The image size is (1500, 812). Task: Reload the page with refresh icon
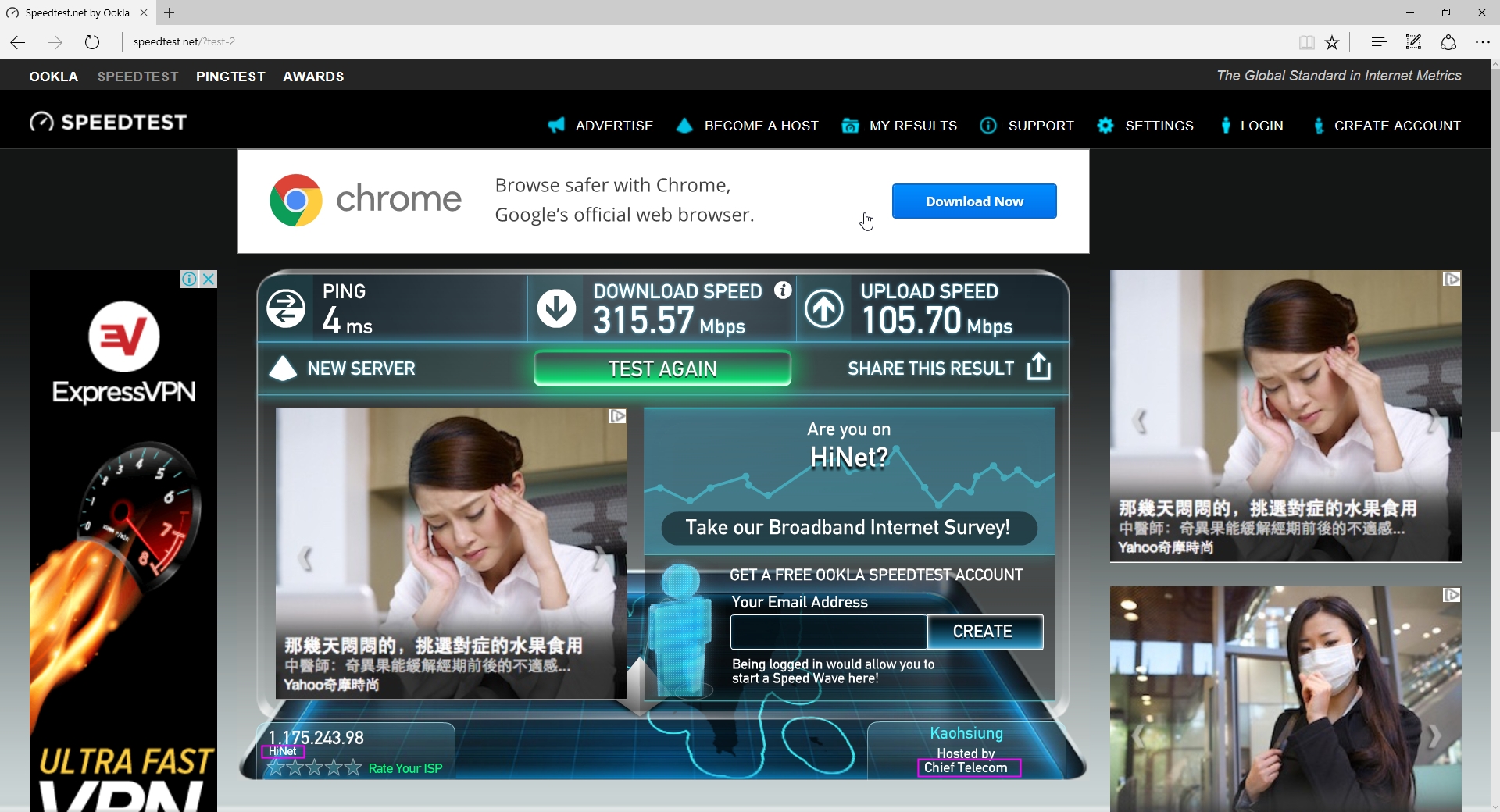coord(92,42)
